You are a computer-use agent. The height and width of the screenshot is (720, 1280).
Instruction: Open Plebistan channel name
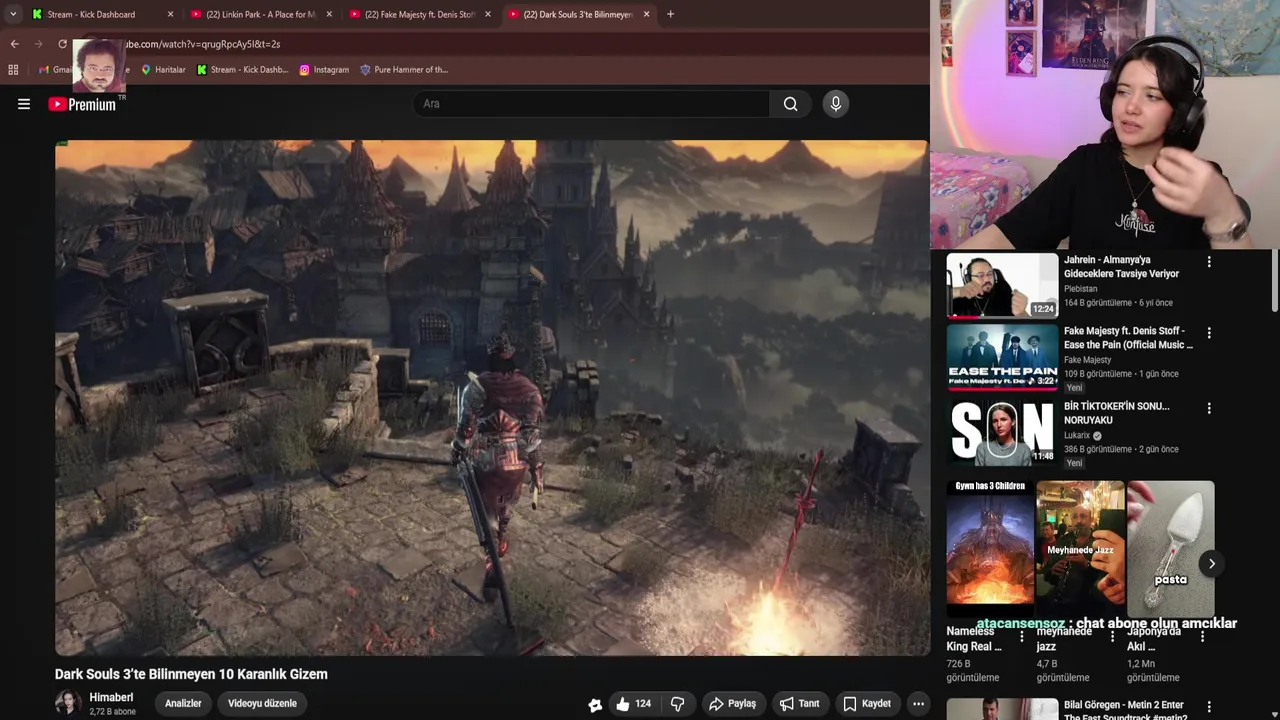tap(1080, 289)
